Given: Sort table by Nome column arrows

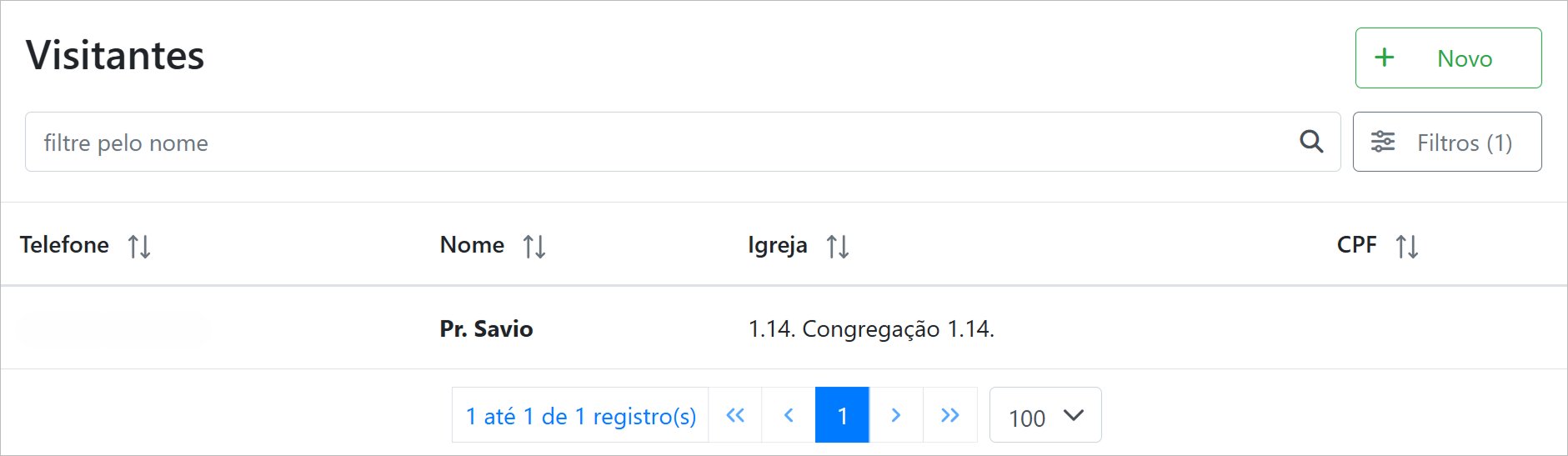Looking at the screenshot, I should click(534, 246).
